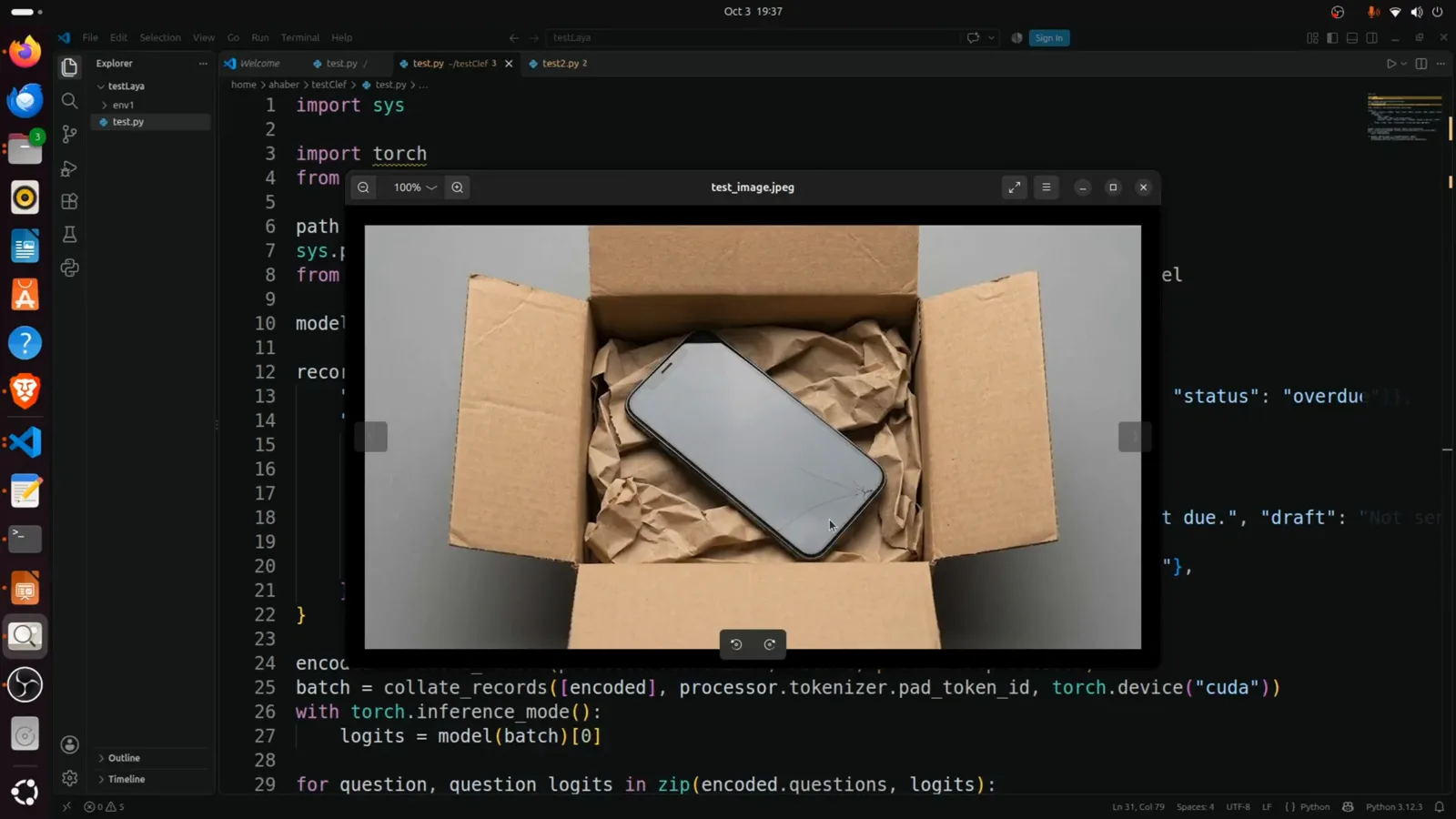1456x819 pixels.
Task: Open the Explorer view in the activity bar
Action: [x=69, y=67]
